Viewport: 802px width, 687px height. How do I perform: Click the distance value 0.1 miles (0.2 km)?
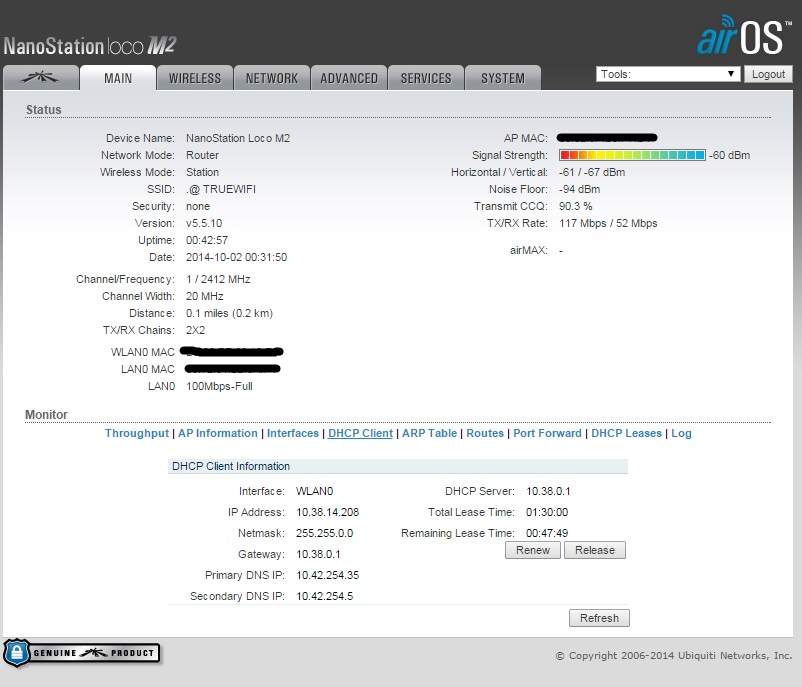(x=229, y=313)
